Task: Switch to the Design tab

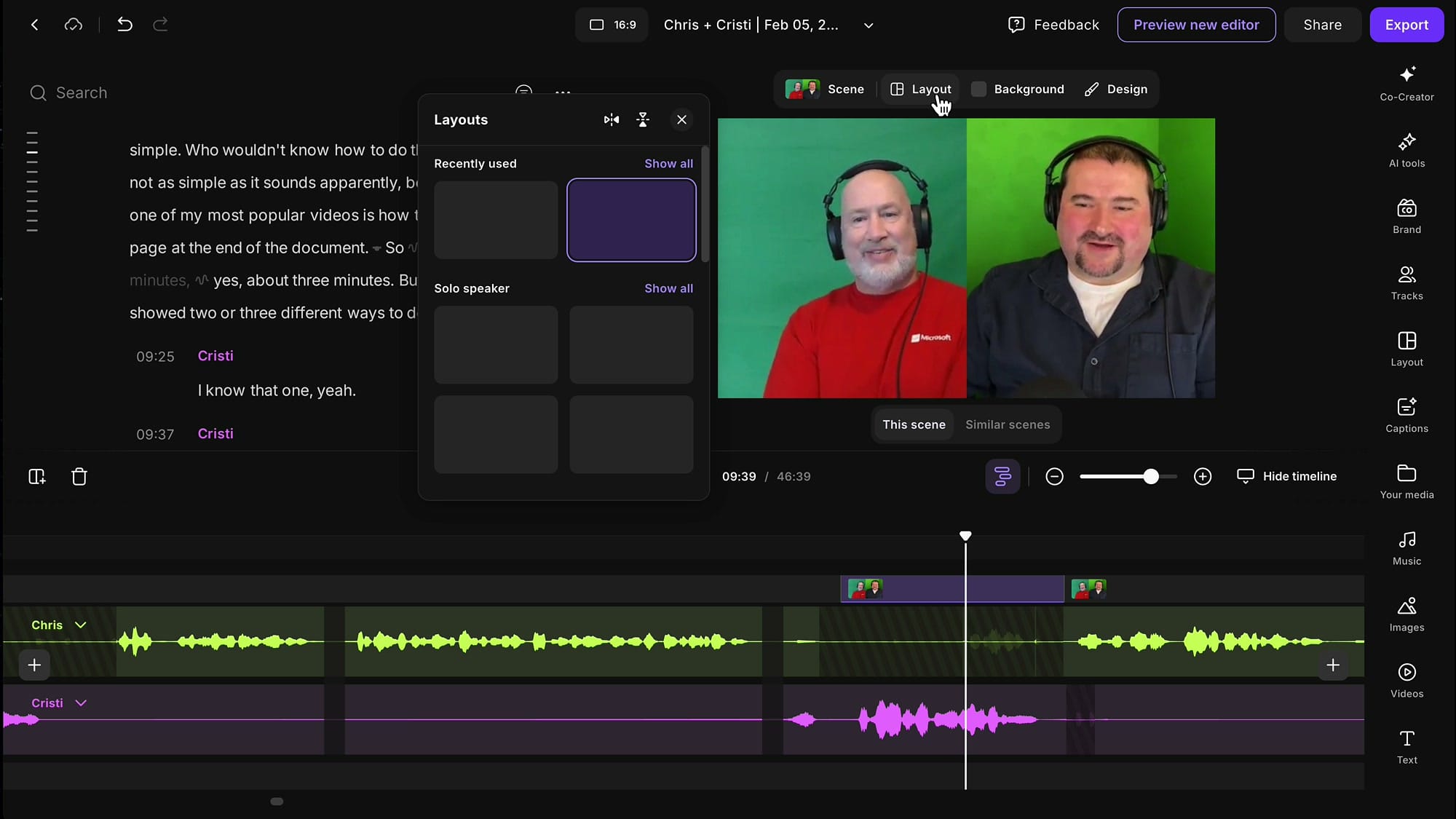Action: point(1115,89)
